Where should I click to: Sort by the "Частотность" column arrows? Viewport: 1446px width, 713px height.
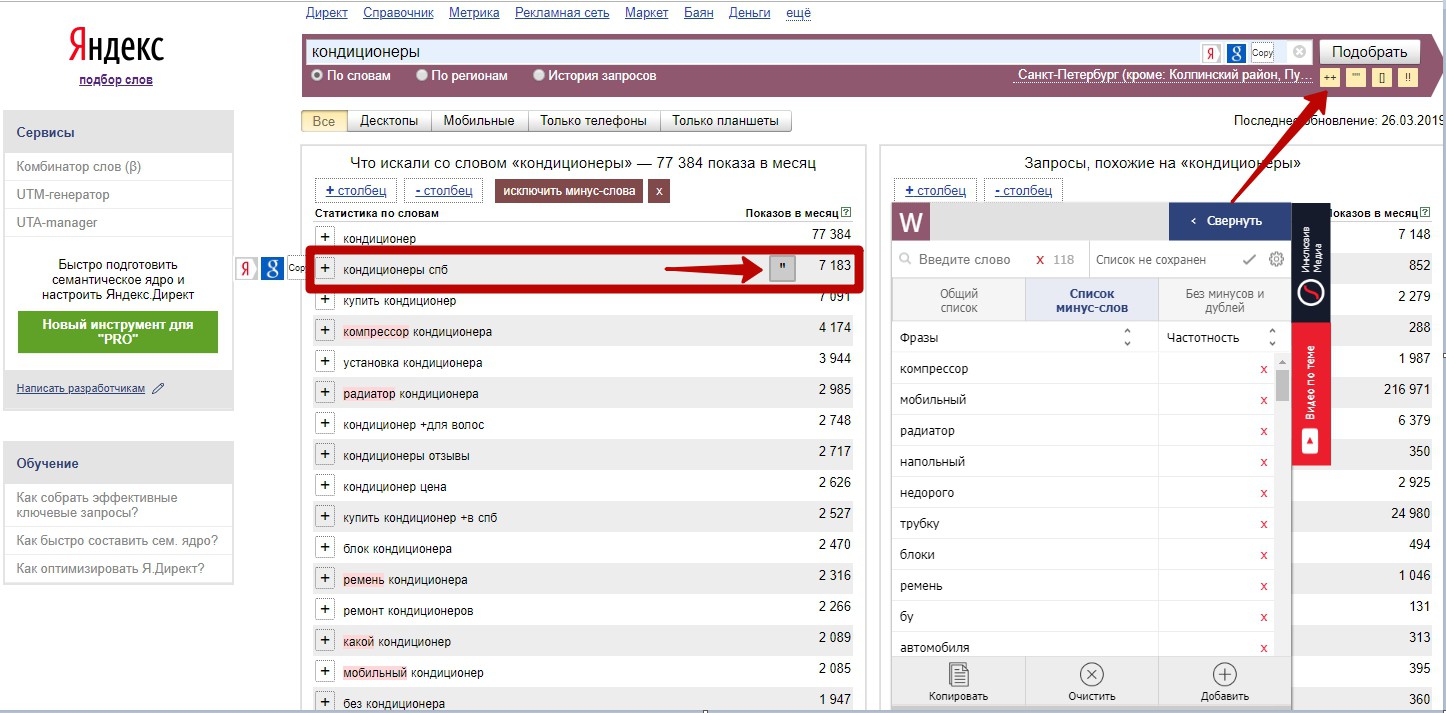[1272, 338]
